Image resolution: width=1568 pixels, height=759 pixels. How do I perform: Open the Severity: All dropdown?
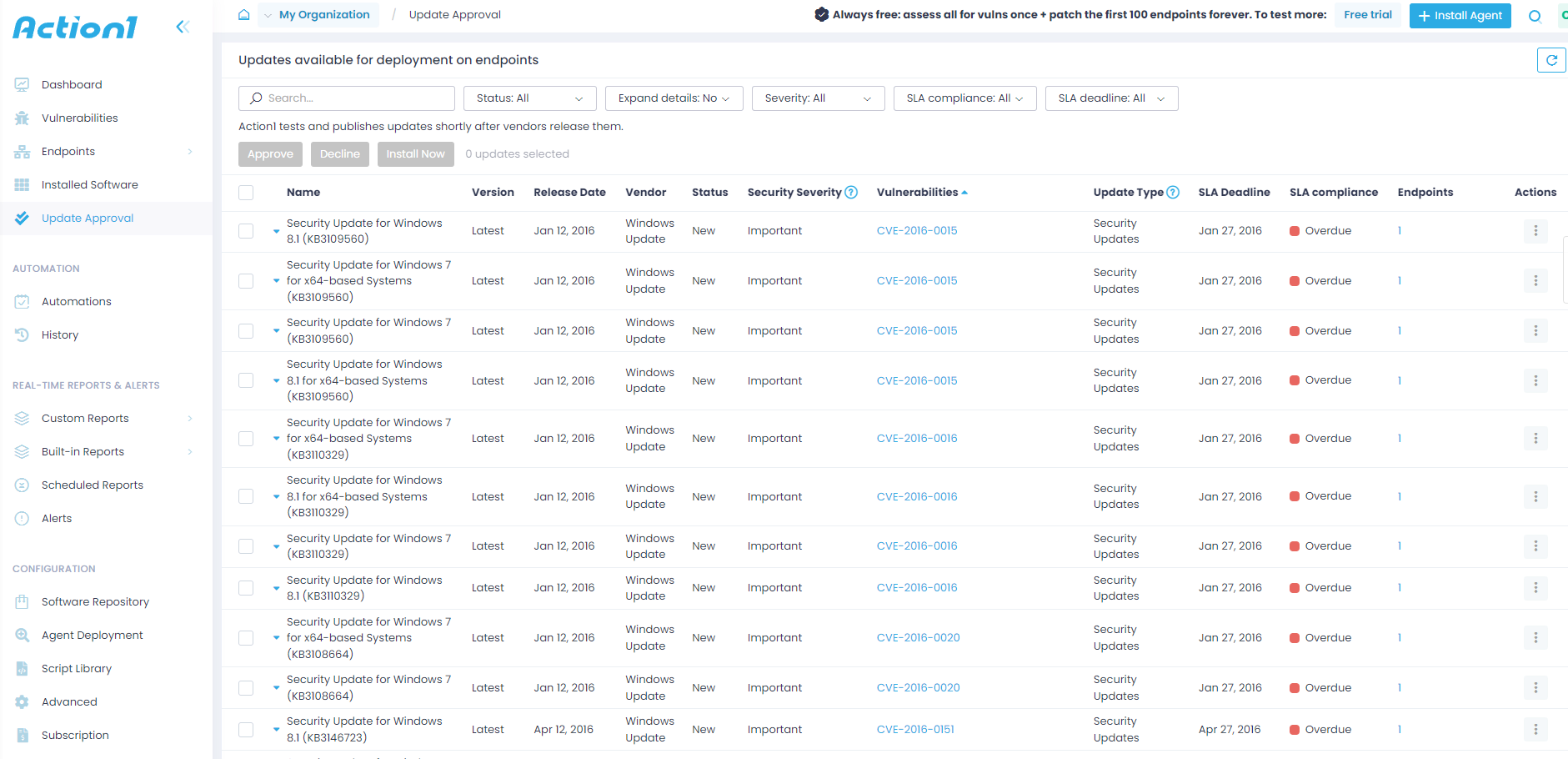[819, 98]
